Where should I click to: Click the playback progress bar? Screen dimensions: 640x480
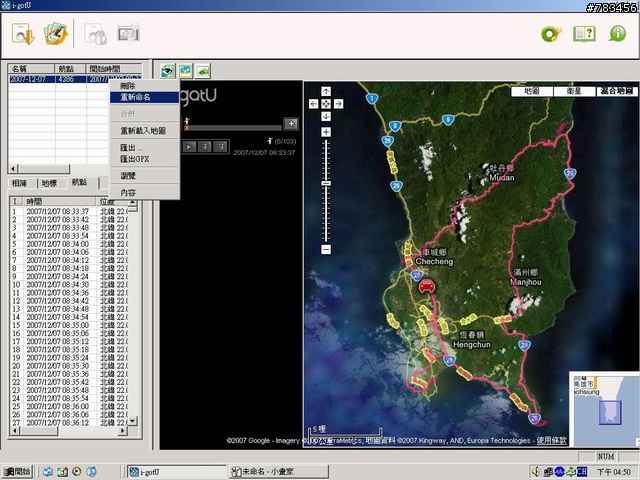click(233, 128)
